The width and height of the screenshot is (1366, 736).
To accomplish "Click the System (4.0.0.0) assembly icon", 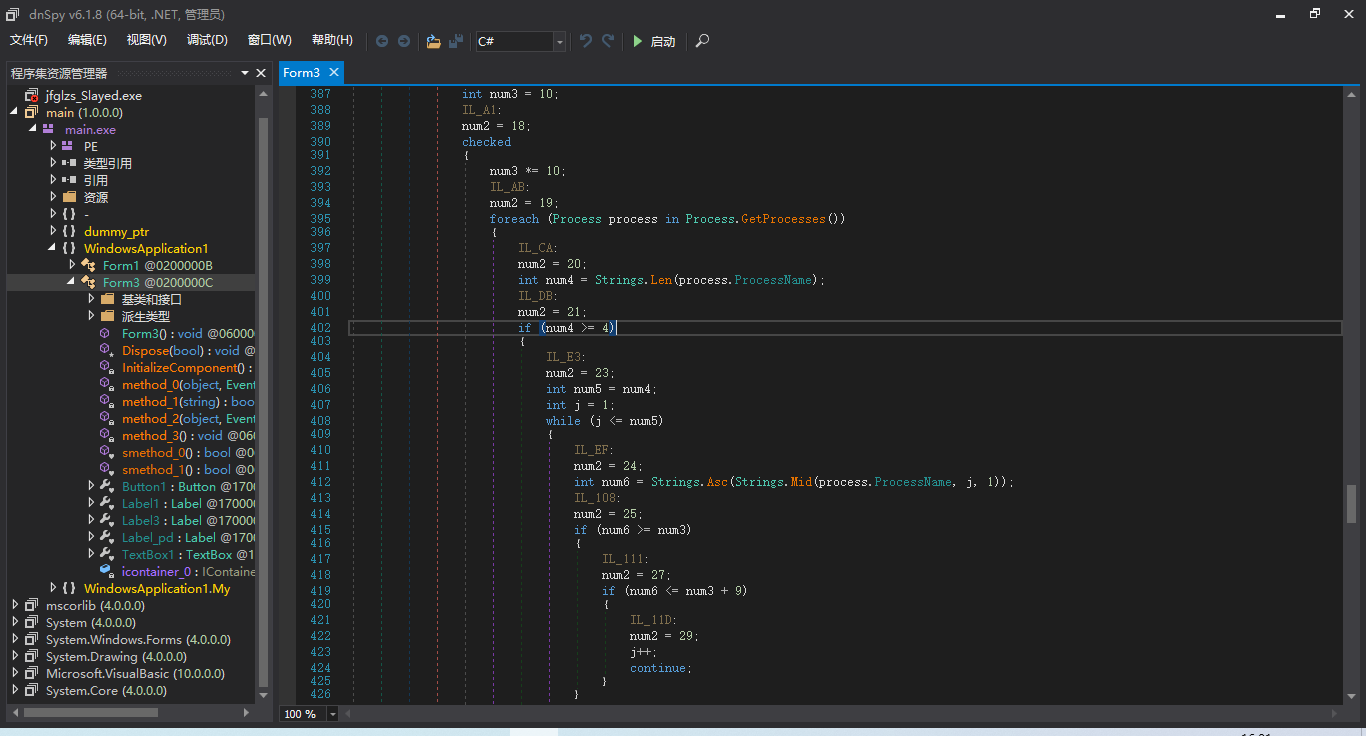I will [31, 622].
